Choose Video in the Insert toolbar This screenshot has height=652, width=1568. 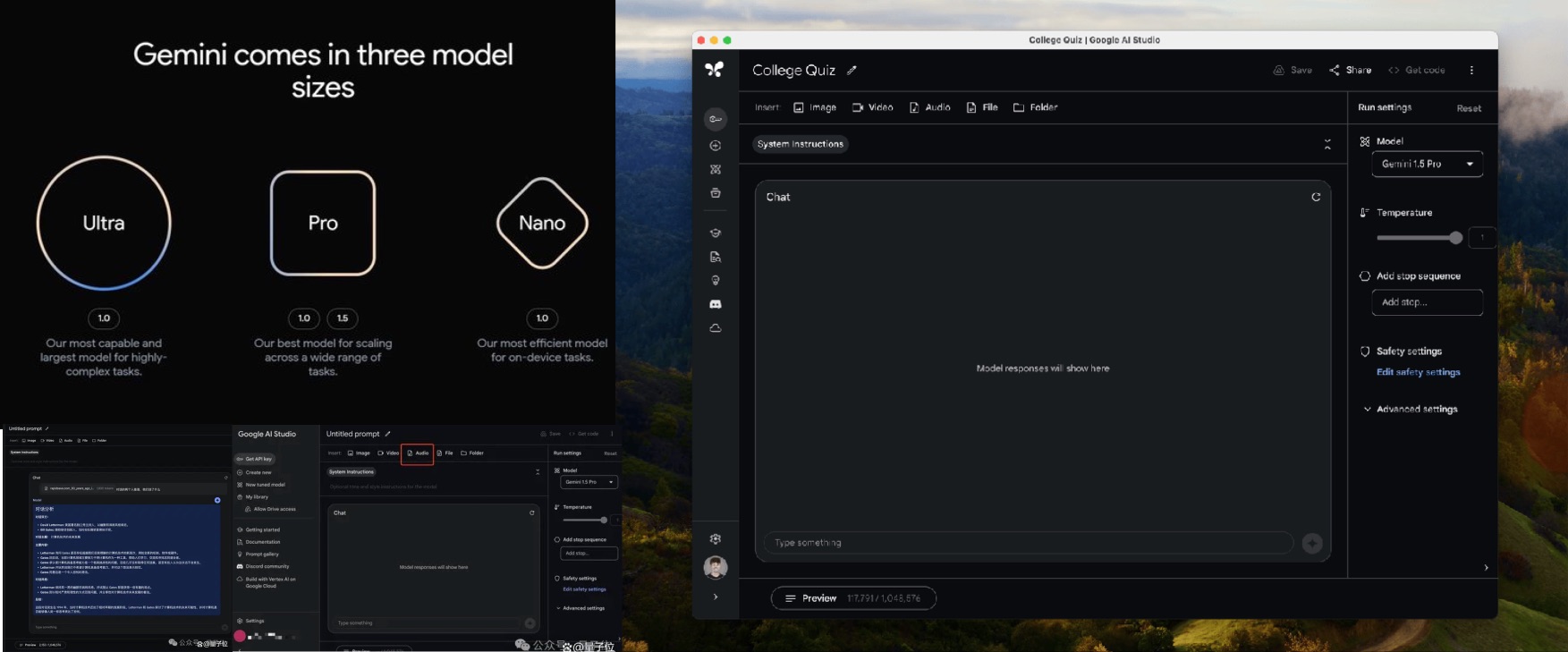[872, 107]
